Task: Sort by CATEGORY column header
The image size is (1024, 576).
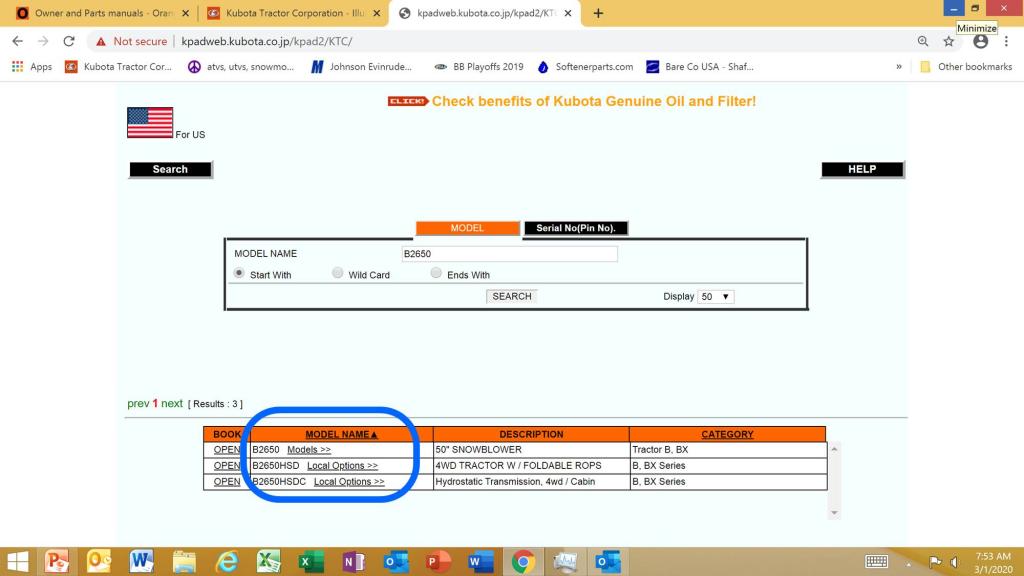Action: point(728,434)
